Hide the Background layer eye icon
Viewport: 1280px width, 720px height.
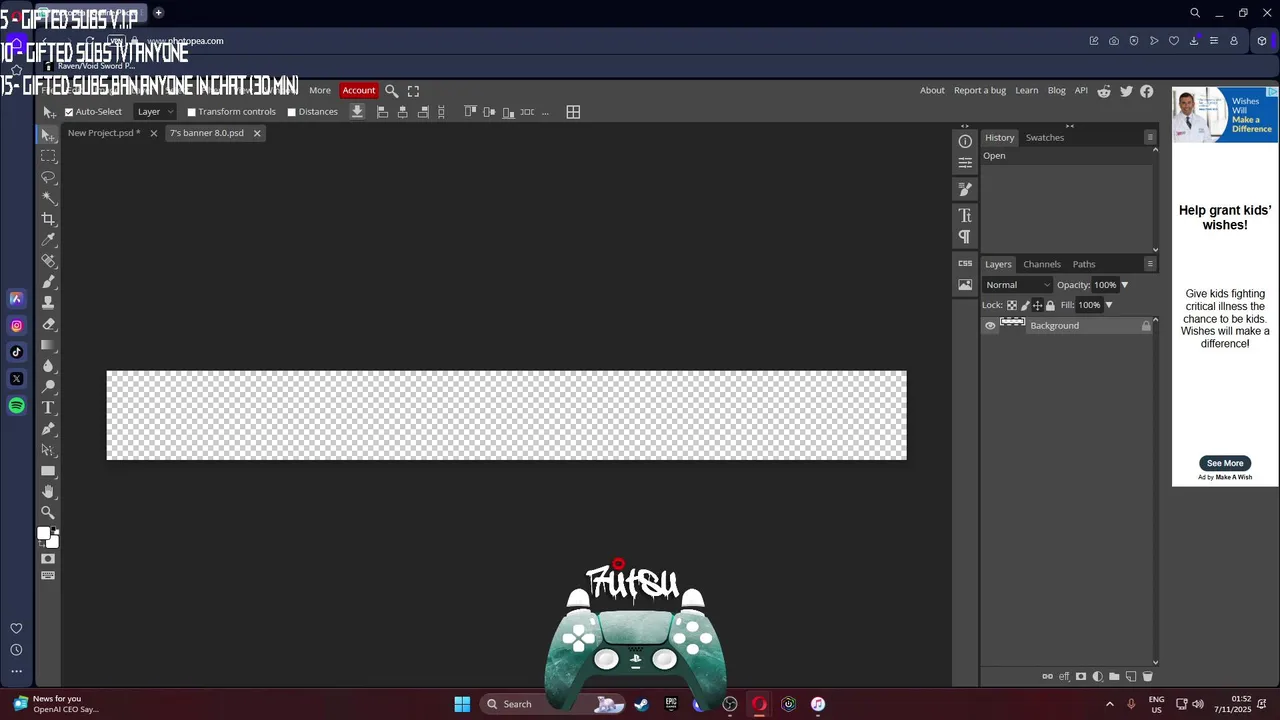click(x=990, y=326)
